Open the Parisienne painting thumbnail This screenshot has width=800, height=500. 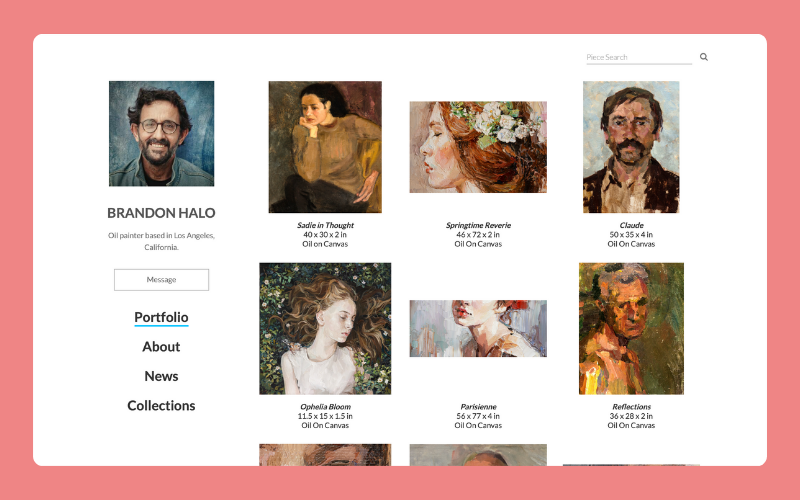478,329
